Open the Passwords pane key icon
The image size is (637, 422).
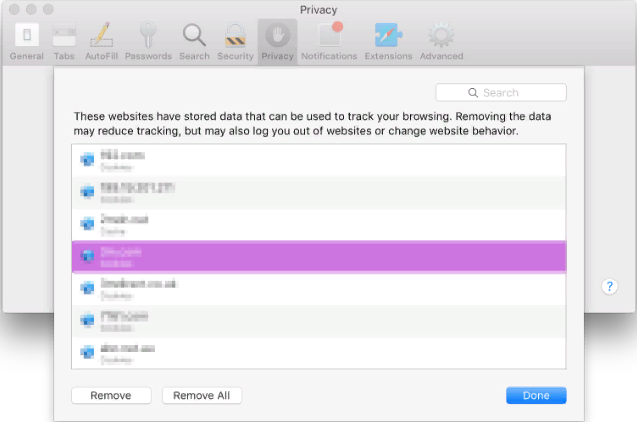coord(148,41)
